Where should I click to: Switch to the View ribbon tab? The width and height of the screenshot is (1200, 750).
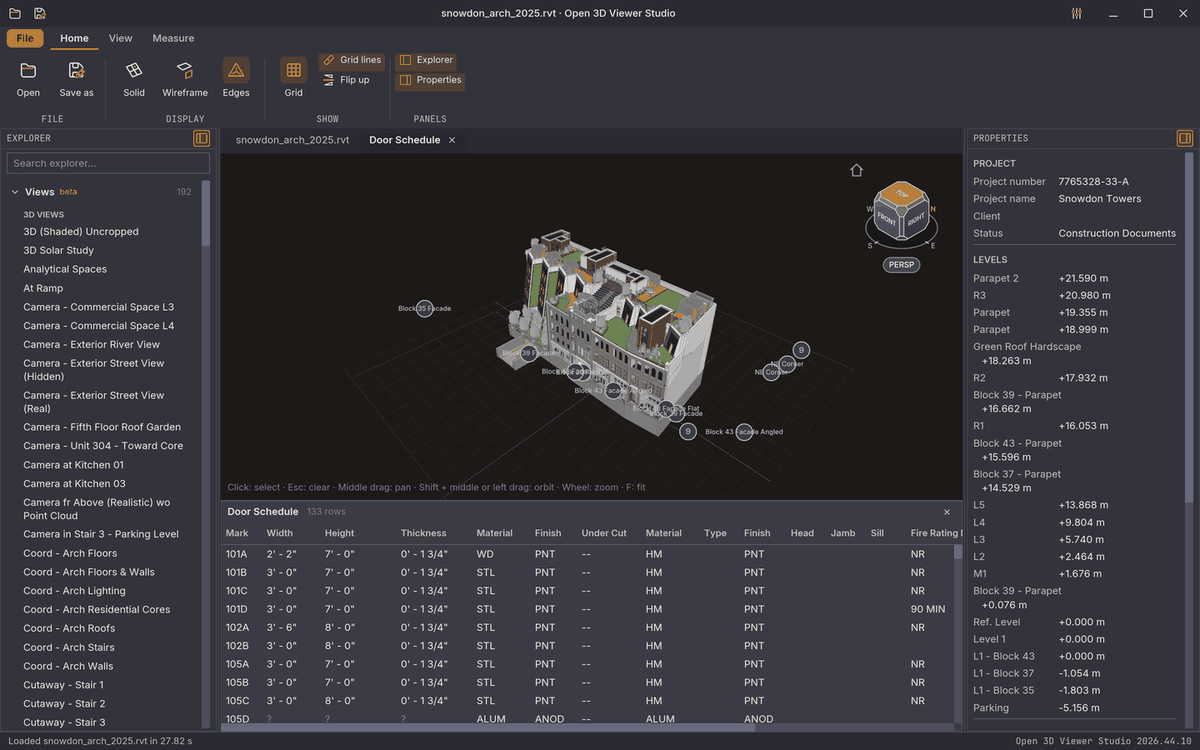tap(120, 38)
